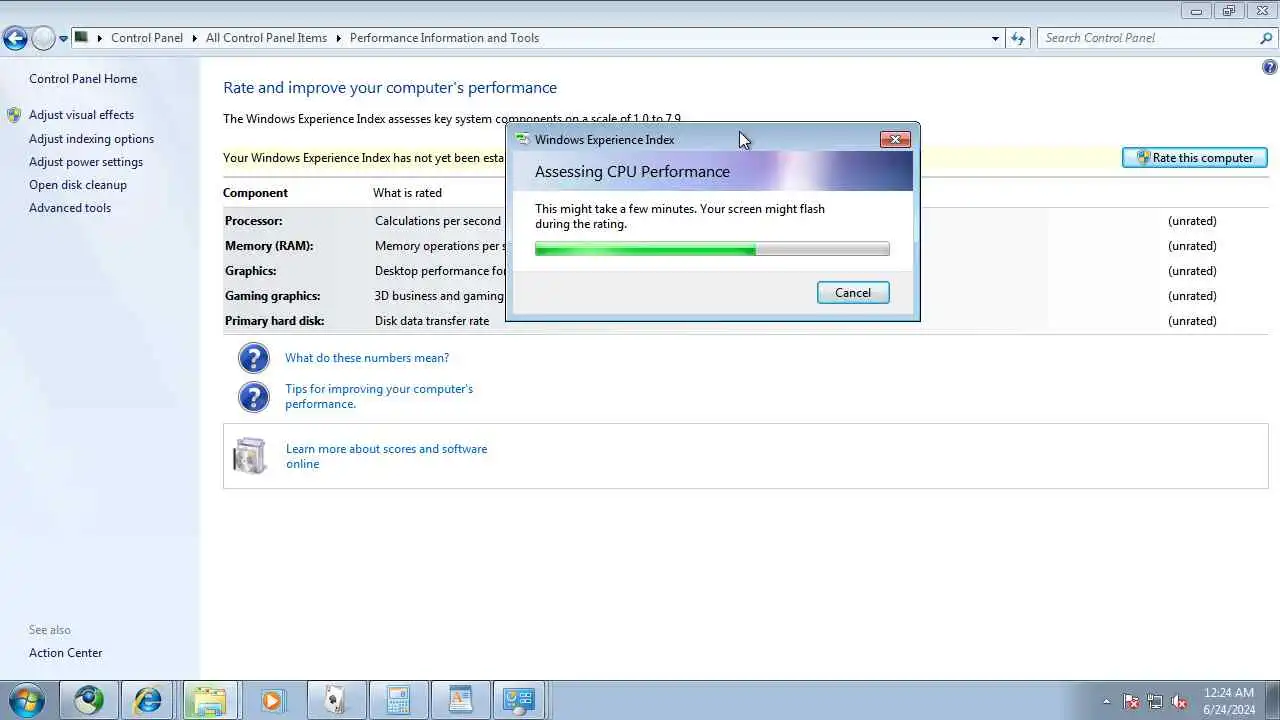Click the Forward navigation arrow
This screenshot has height=720, width=1280.
[x=43, y=38]
